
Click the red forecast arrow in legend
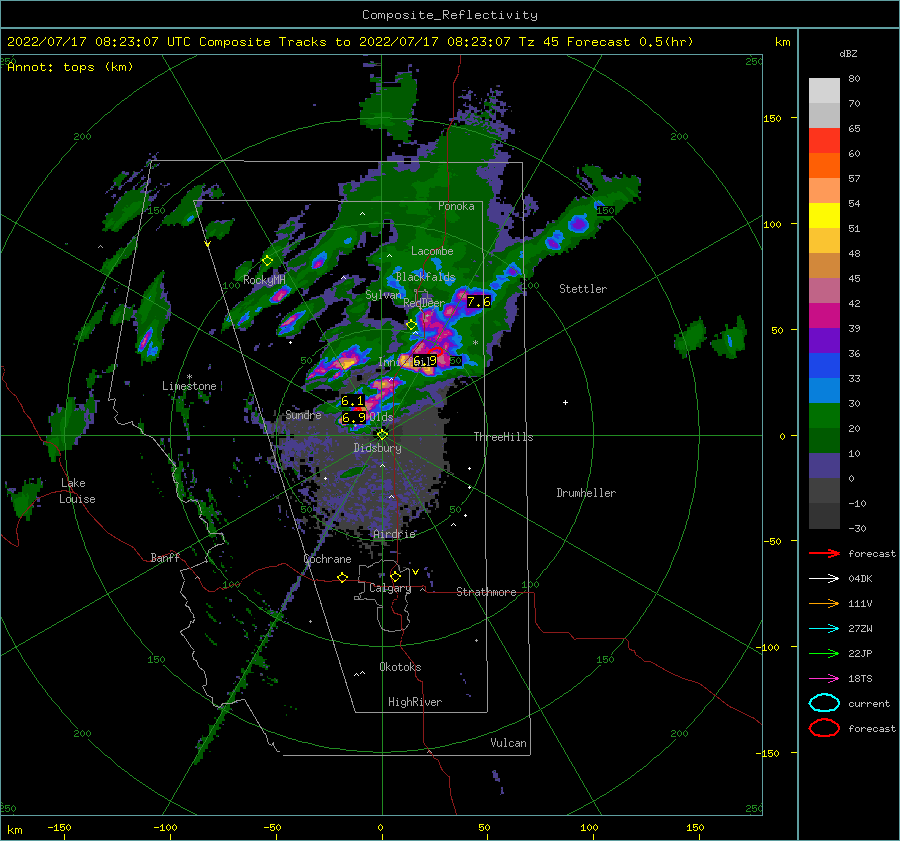pyautogui.click(x=824, y=553)
